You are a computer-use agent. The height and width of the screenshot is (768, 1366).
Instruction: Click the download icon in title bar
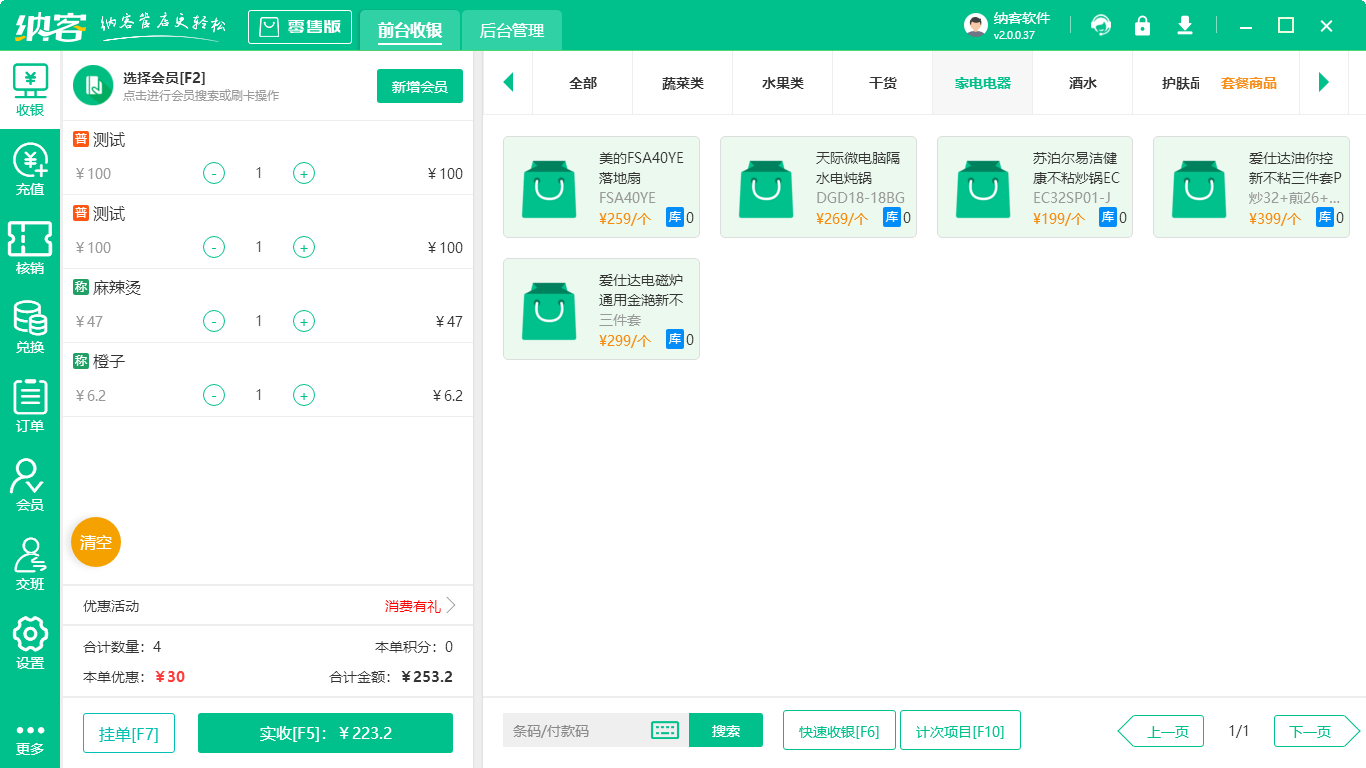coord(1184,25)
